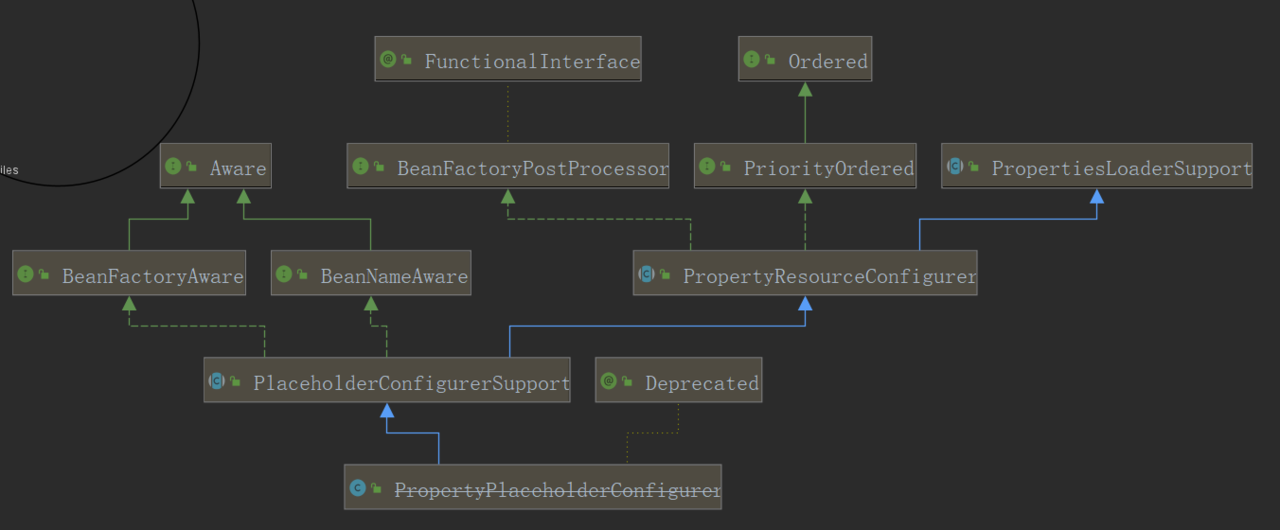
Task: Click the lock visibility icon on FunctionalInterface
Action: point(407,60)
